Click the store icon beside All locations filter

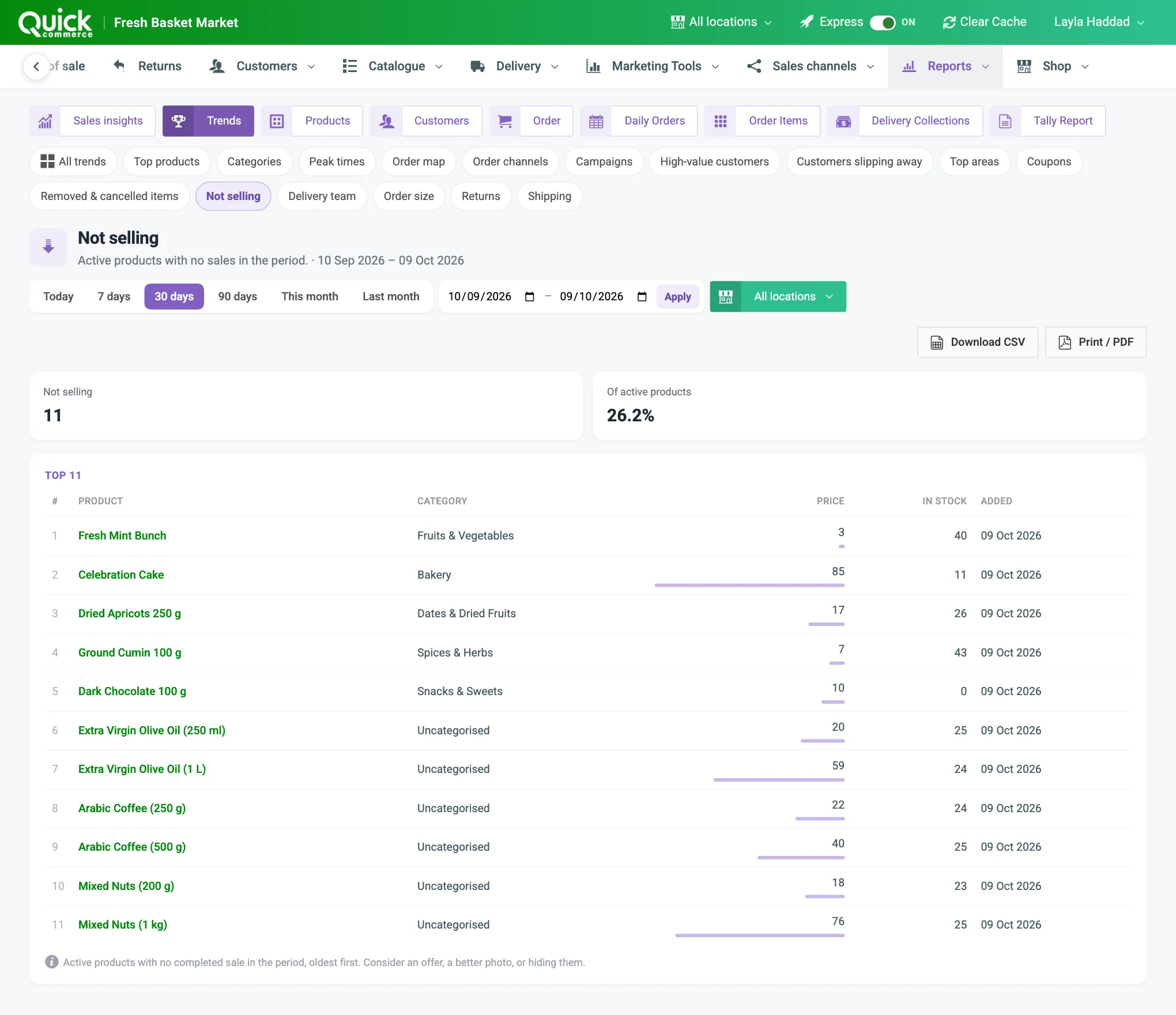[726, 297]
